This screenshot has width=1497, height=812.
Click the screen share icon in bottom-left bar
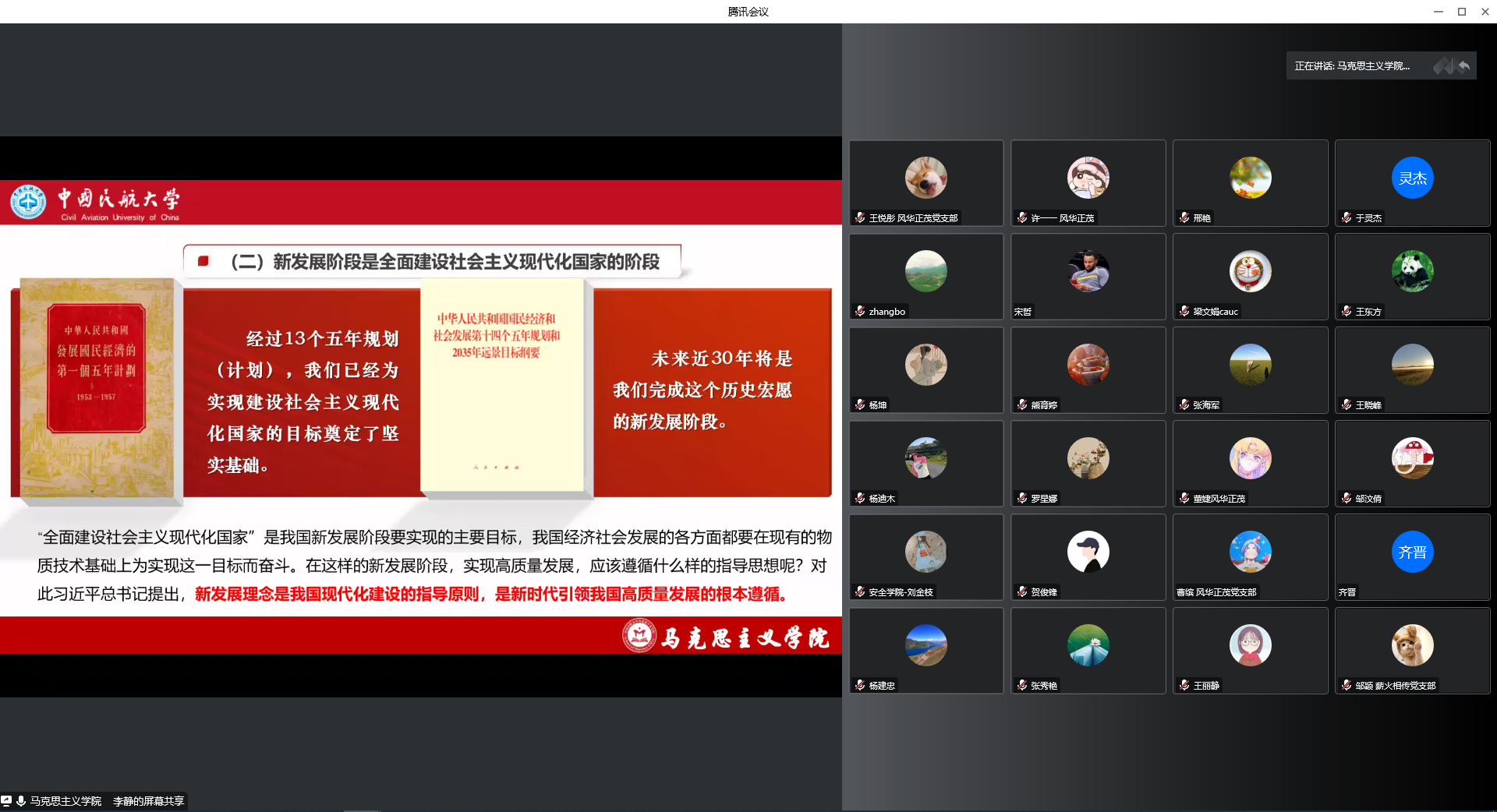6,800
